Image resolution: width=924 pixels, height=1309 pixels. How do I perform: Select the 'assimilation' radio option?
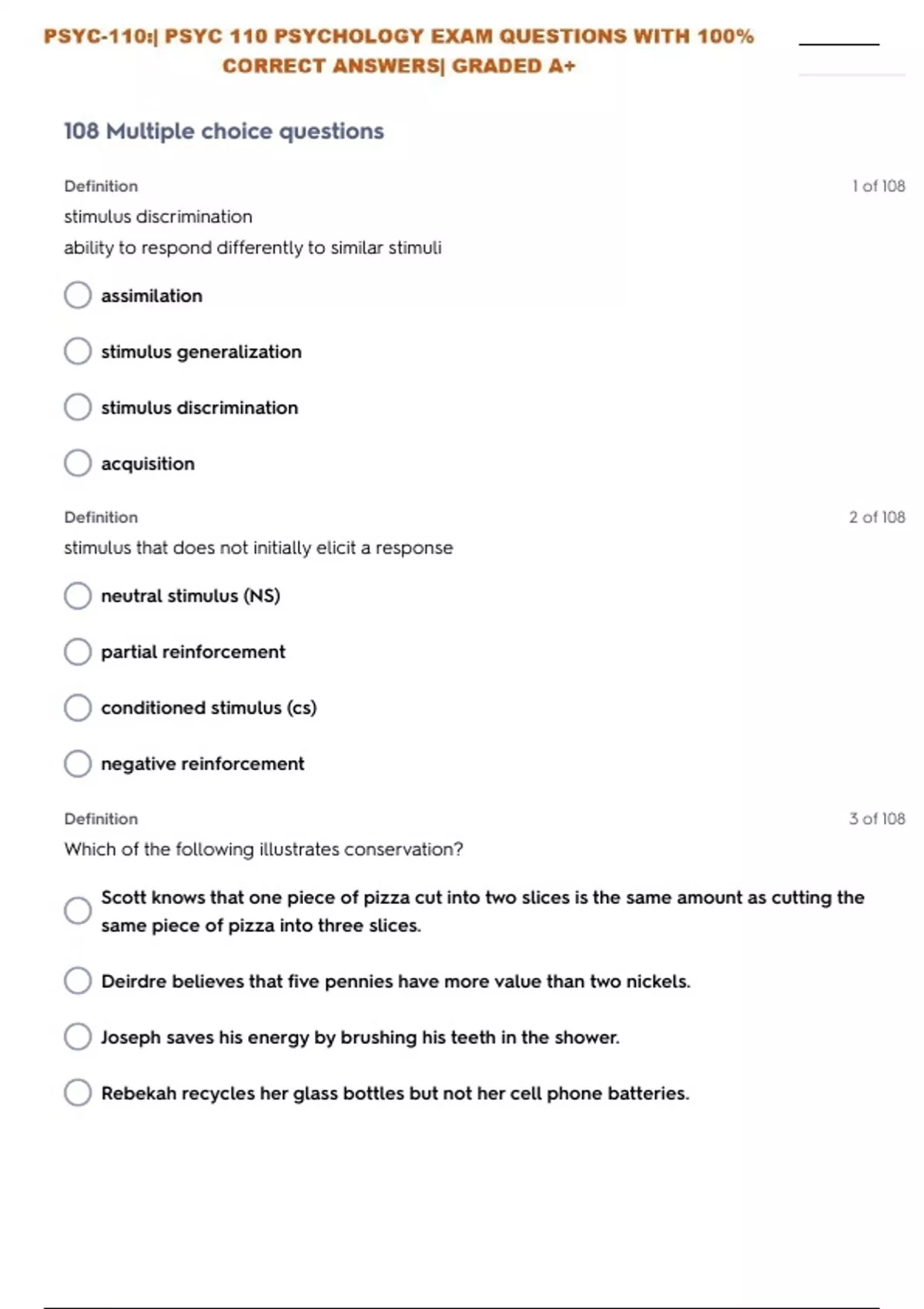tap(78, 295)
